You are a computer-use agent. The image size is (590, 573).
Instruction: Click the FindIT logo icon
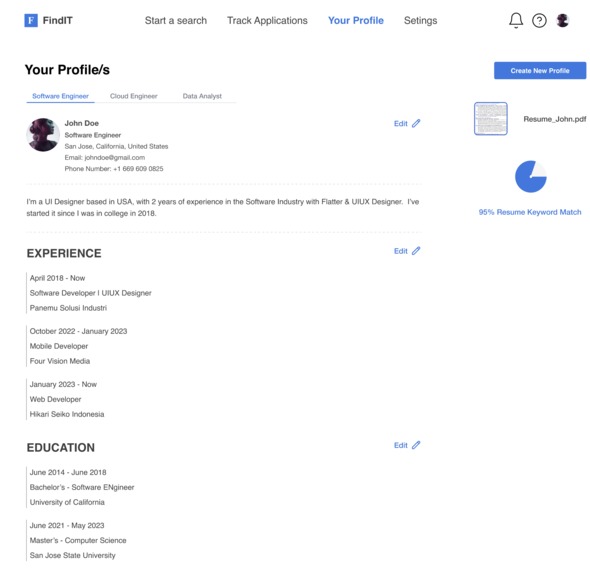[x=31, y=20]
